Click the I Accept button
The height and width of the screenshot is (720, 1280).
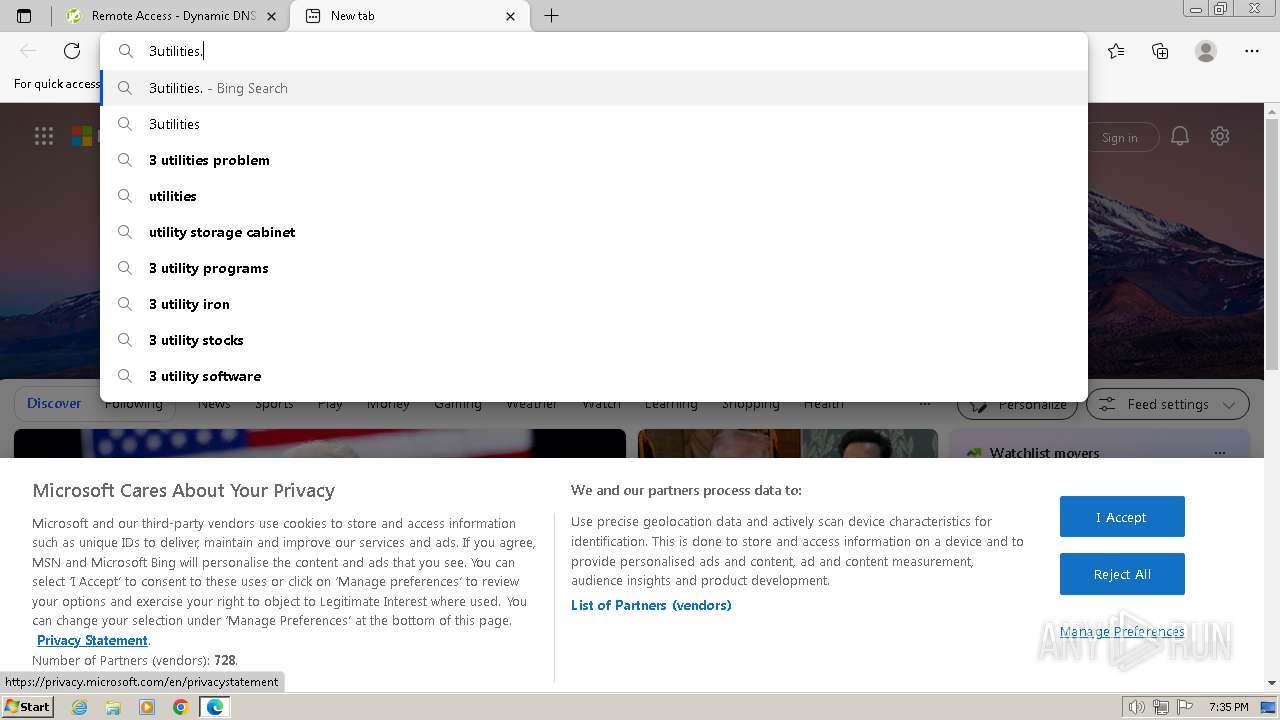coord(1122,517)
